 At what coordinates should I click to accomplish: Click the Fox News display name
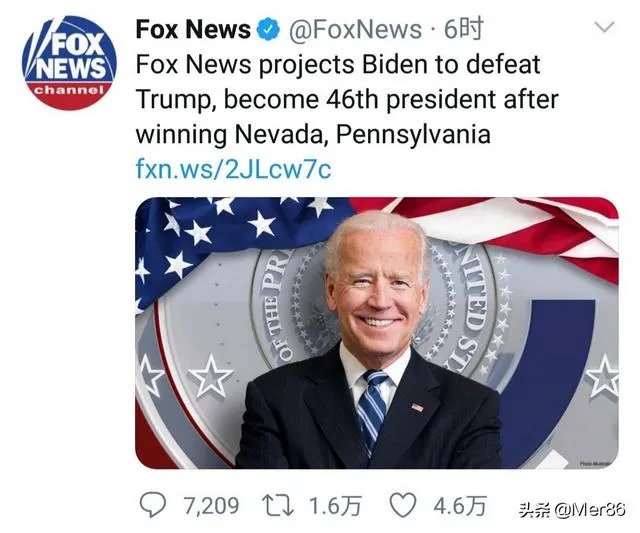point(193,29)
